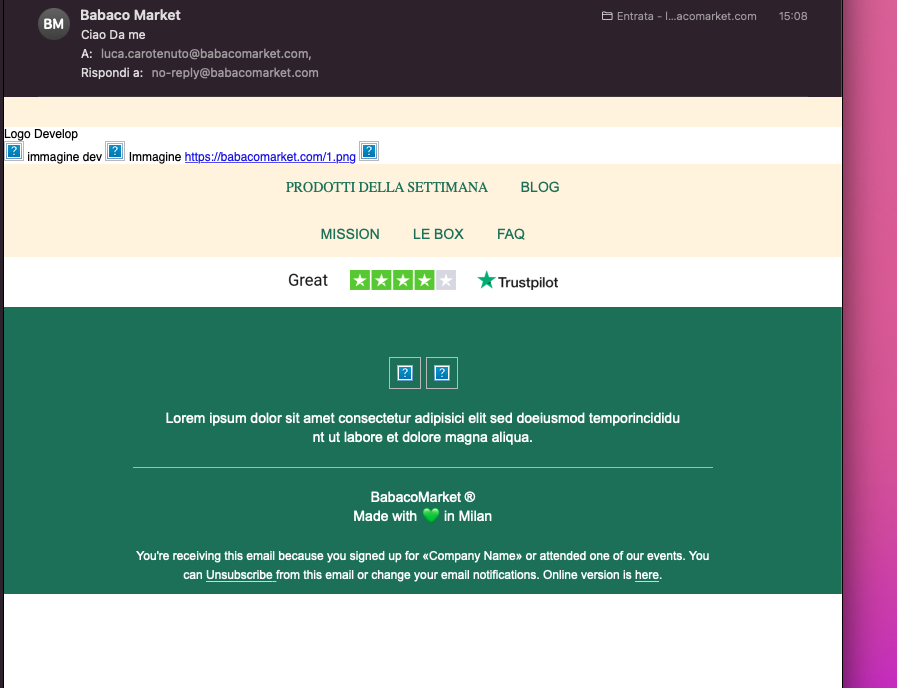Open the FAQ navigation link

[511, 234]
